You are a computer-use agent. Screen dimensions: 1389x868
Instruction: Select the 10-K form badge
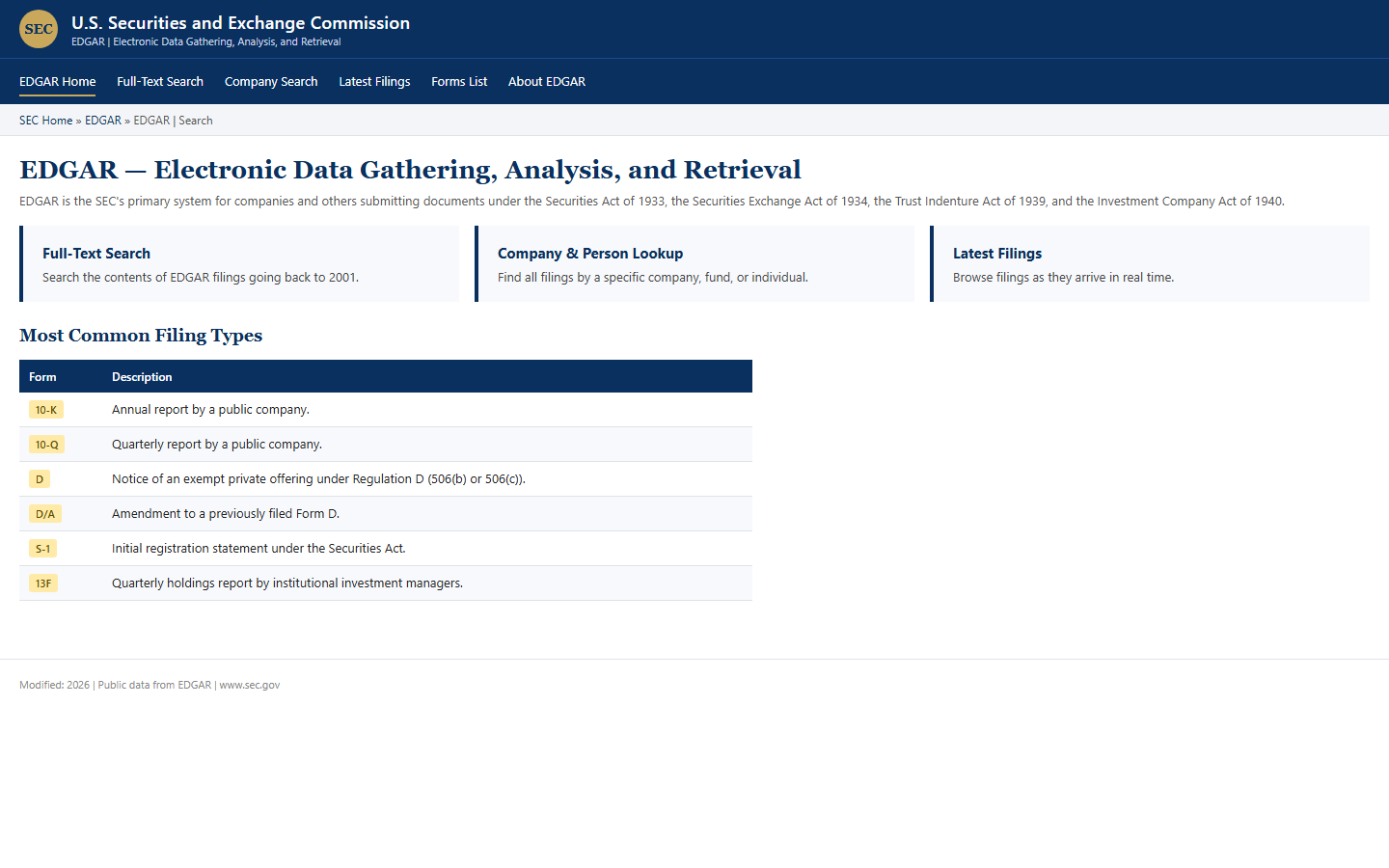click(46, 410)
